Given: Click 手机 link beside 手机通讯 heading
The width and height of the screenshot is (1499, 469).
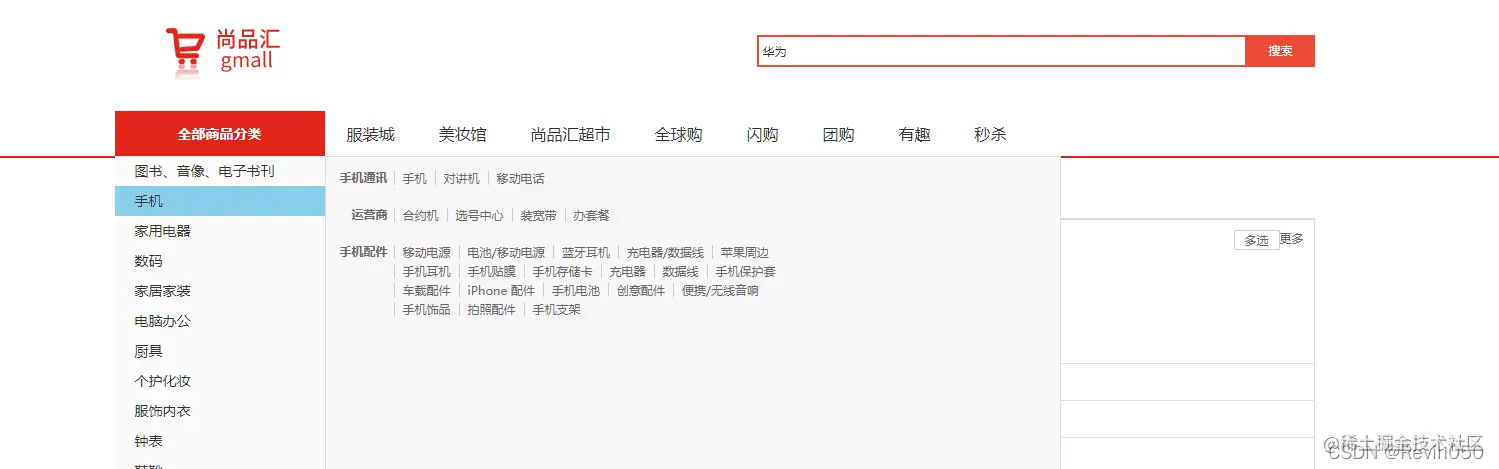Looking at the screenshot, I should click(415, 179).
